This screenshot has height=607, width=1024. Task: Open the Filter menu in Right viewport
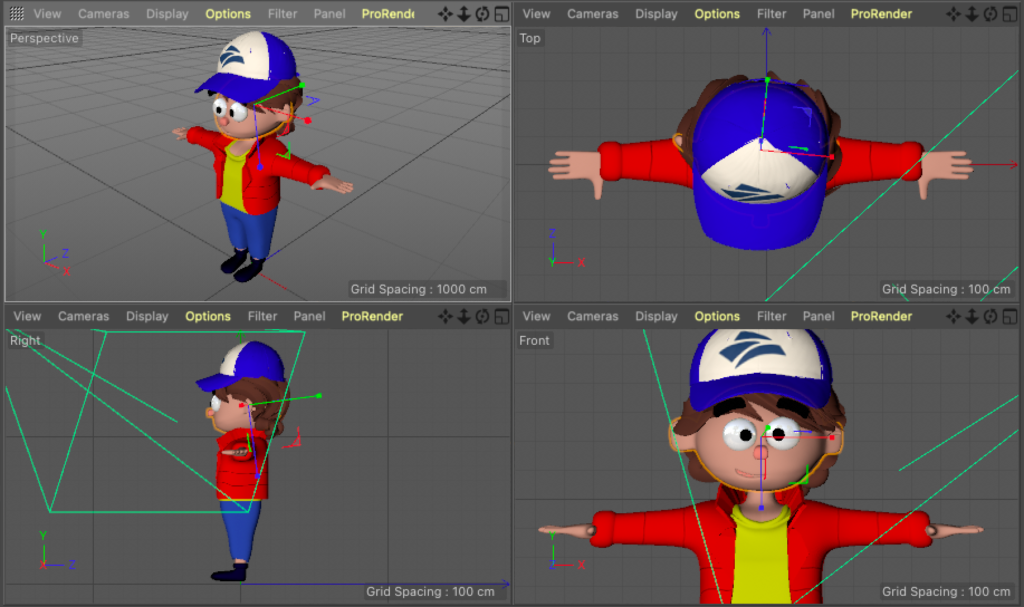(262, 316)
